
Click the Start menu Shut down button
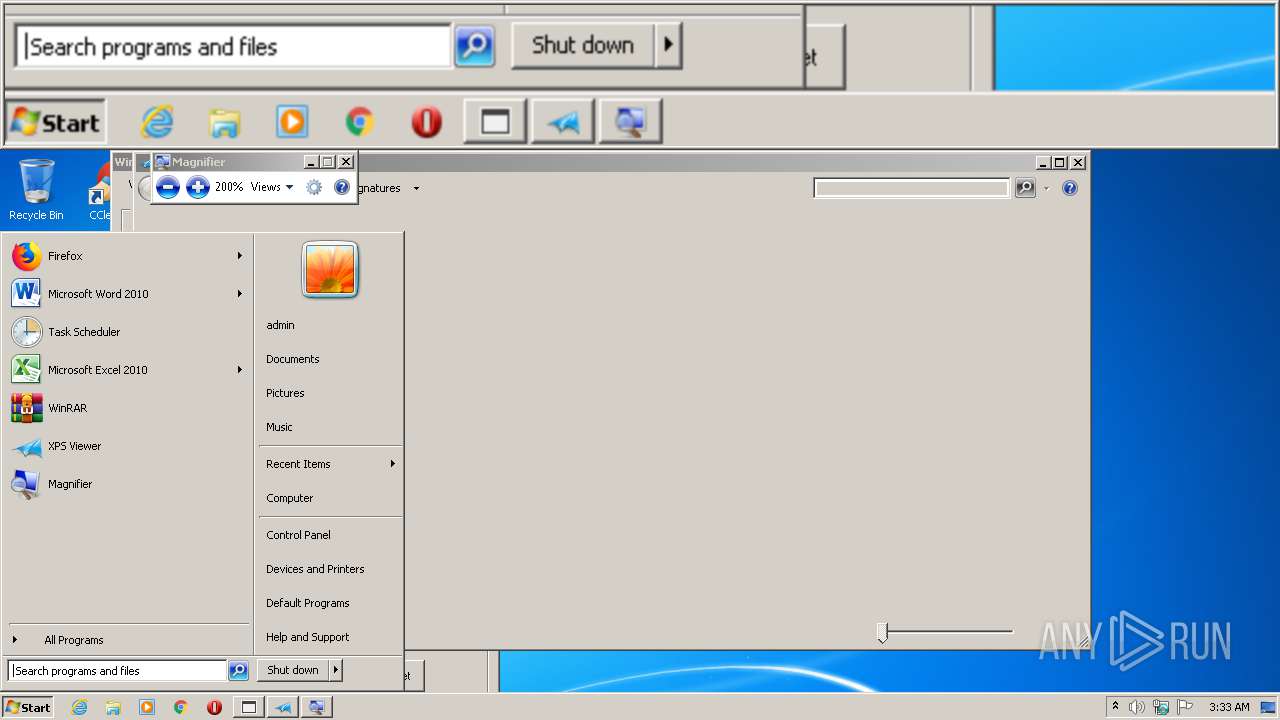pos(293,670)
